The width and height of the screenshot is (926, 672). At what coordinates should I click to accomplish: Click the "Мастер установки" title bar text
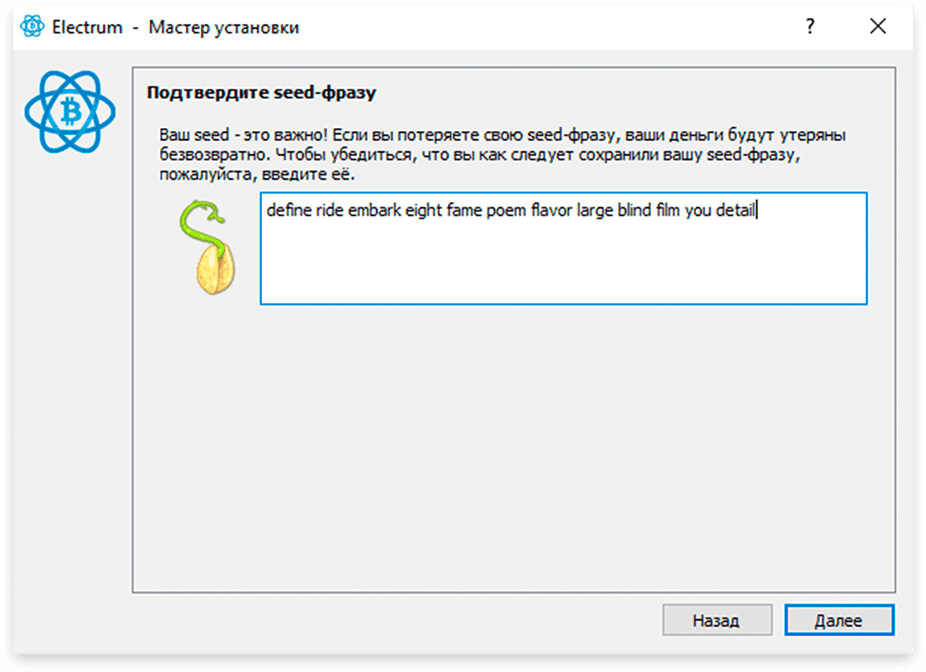tap(224, 27)
